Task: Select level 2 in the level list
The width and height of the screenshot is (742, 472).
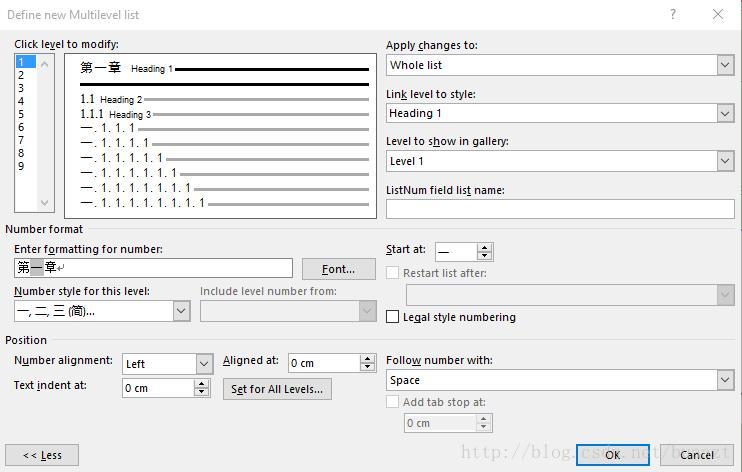Action: 21,75
